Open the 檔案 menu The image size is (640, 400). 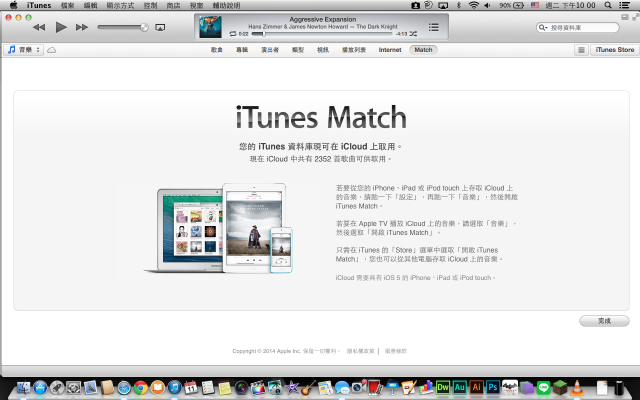click(x=67, y=5)
